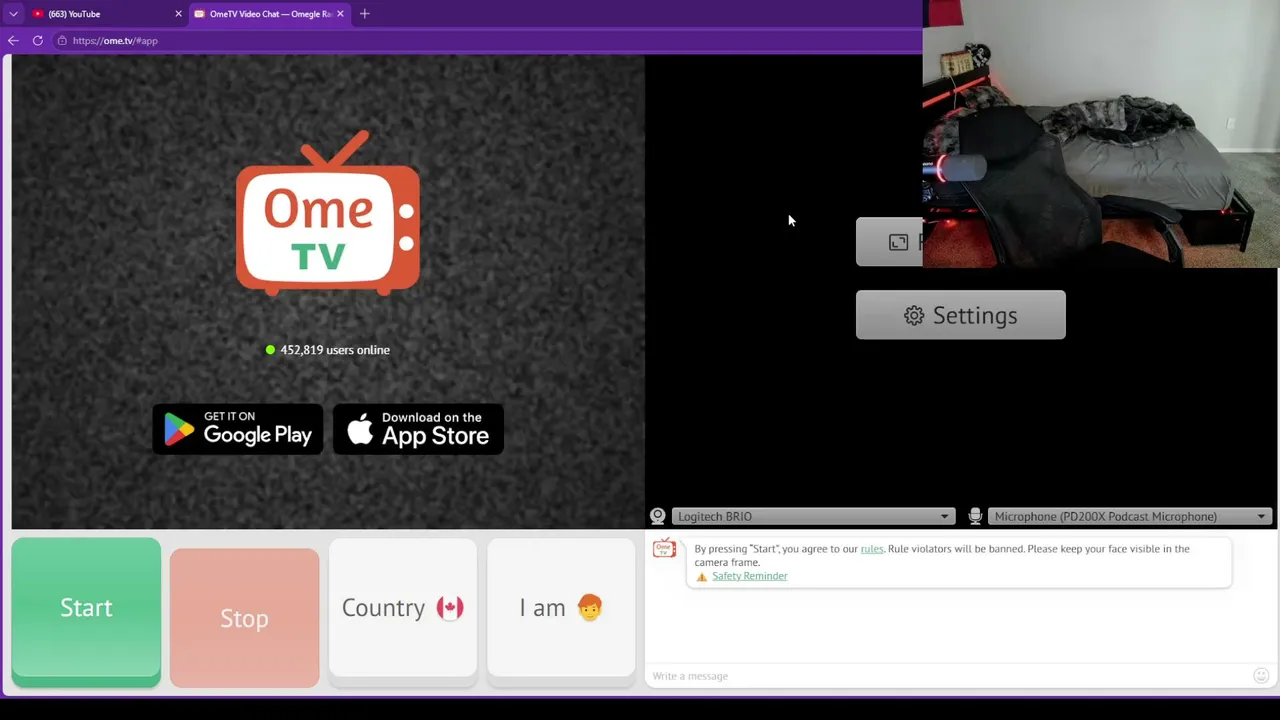The image size is (1280, 720).
Task: Reload the ome.tv page
Action: (x=38, y=41)
